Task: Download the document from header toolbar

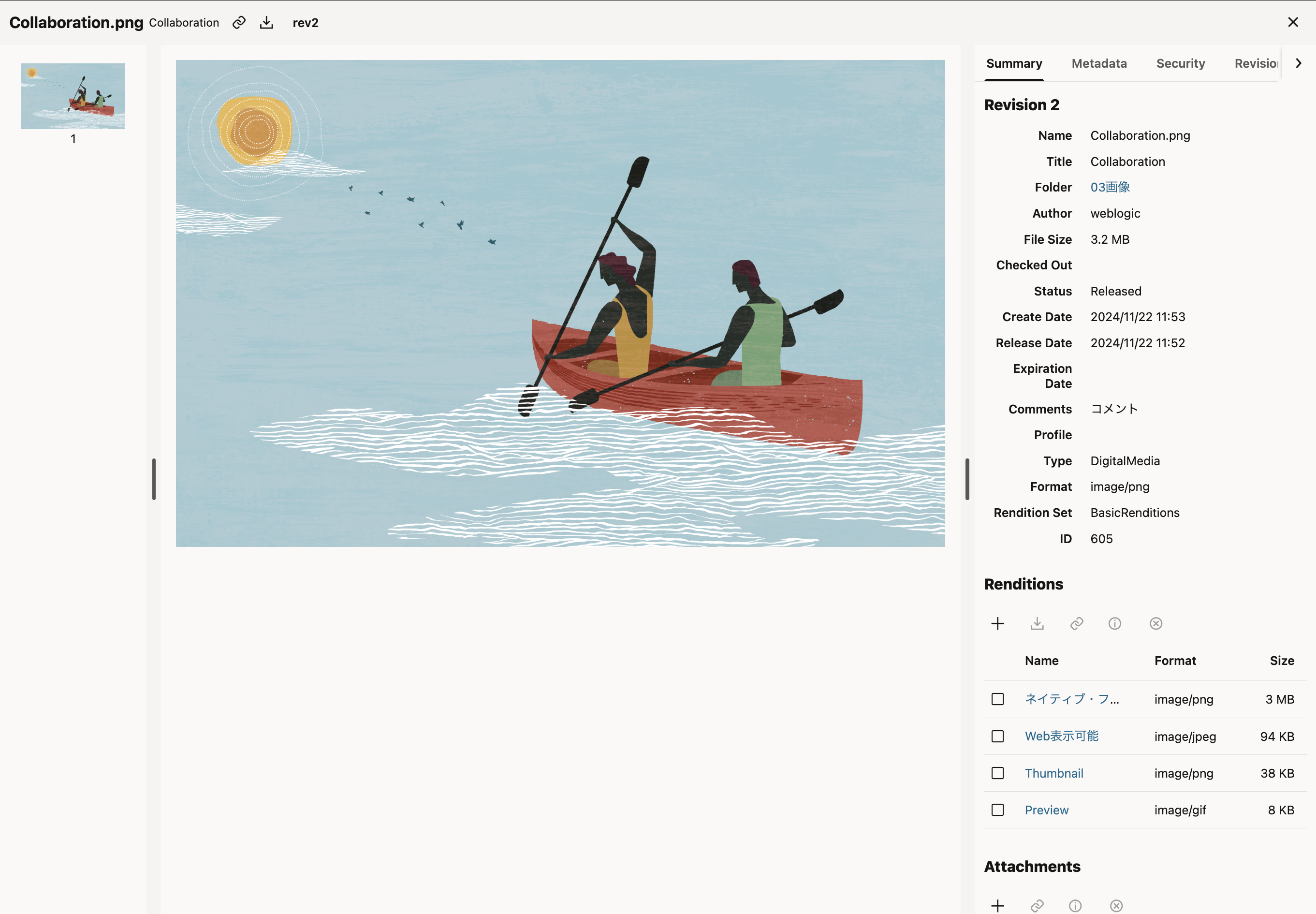Action: click(266, 22)
